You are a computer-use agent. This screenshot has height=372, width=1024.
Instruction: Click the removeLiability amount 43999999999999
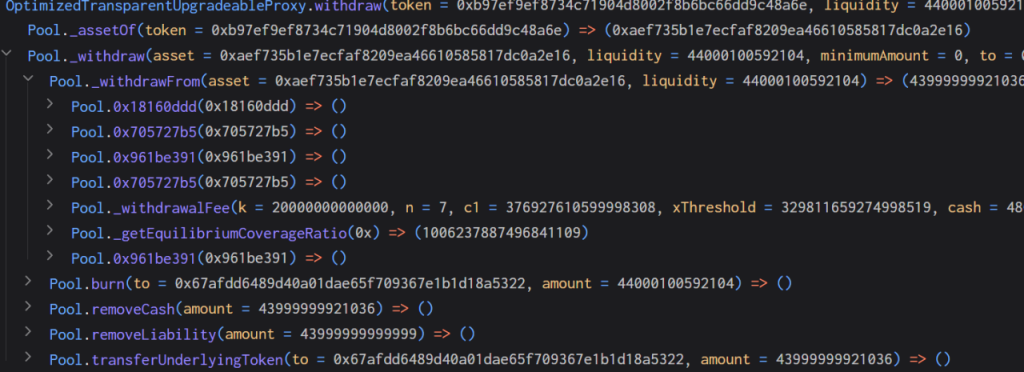pos(357,335)
